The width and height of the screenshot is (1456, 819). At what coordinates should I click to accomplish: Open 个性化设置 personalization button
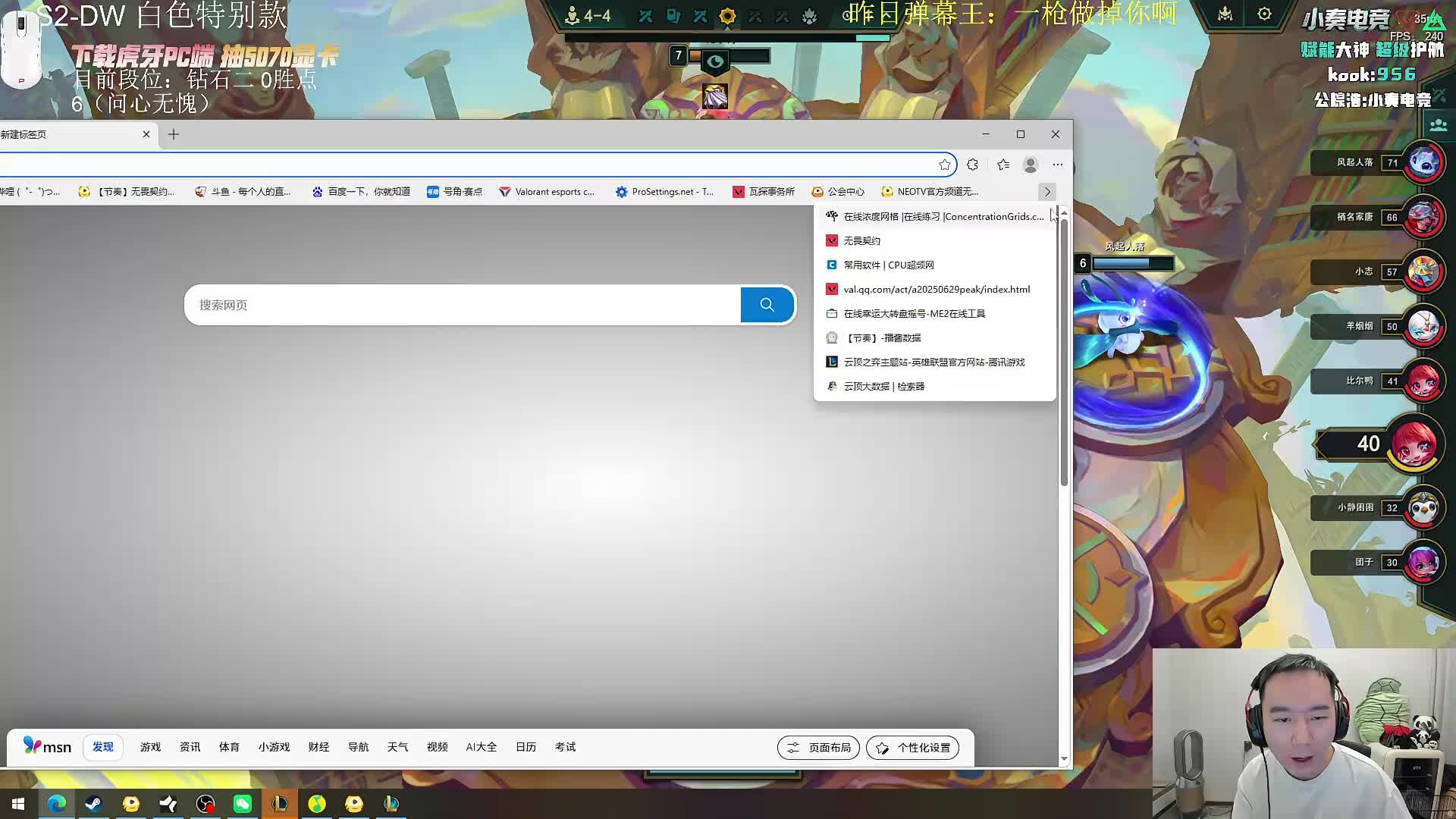click(912, 748)
